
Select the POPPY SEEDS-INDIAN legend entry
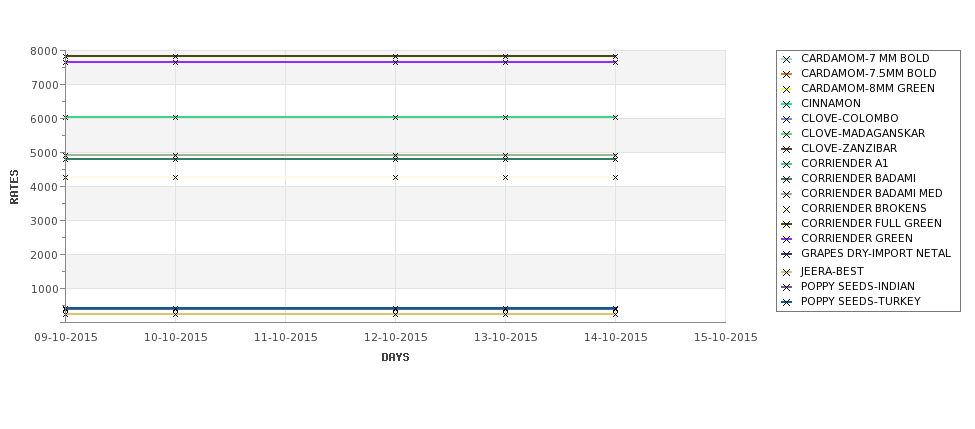pyautogui.click(x=857, y=286)
